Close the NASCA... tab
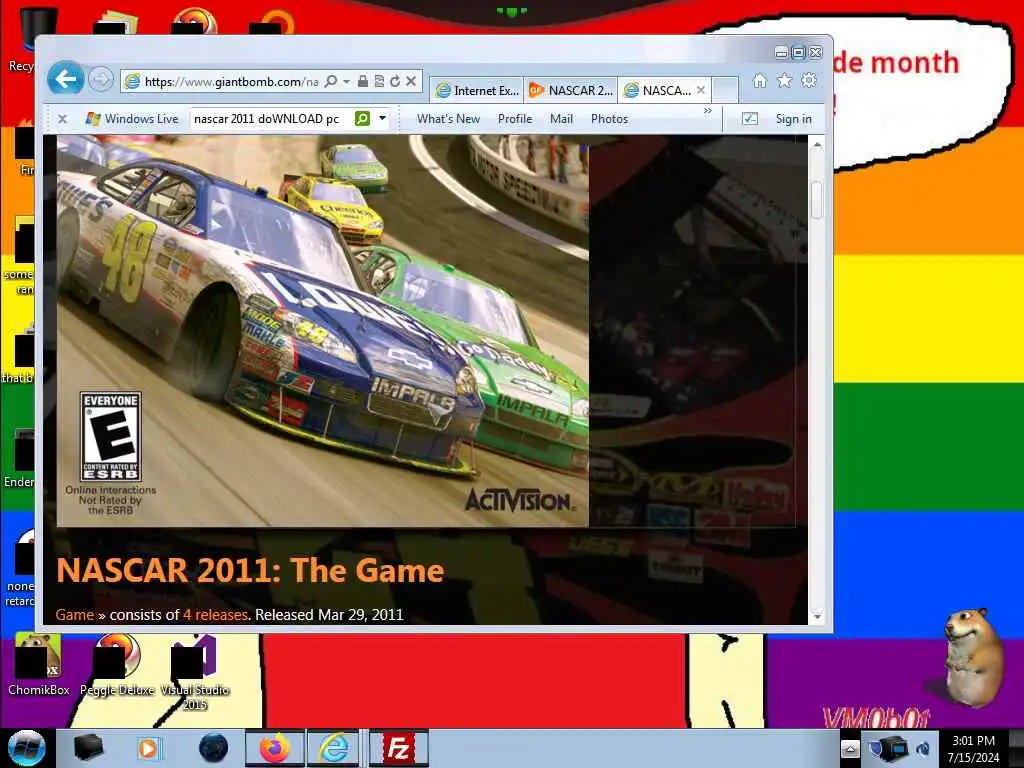The image size is (1024, 768). click(x=701, y=90)
